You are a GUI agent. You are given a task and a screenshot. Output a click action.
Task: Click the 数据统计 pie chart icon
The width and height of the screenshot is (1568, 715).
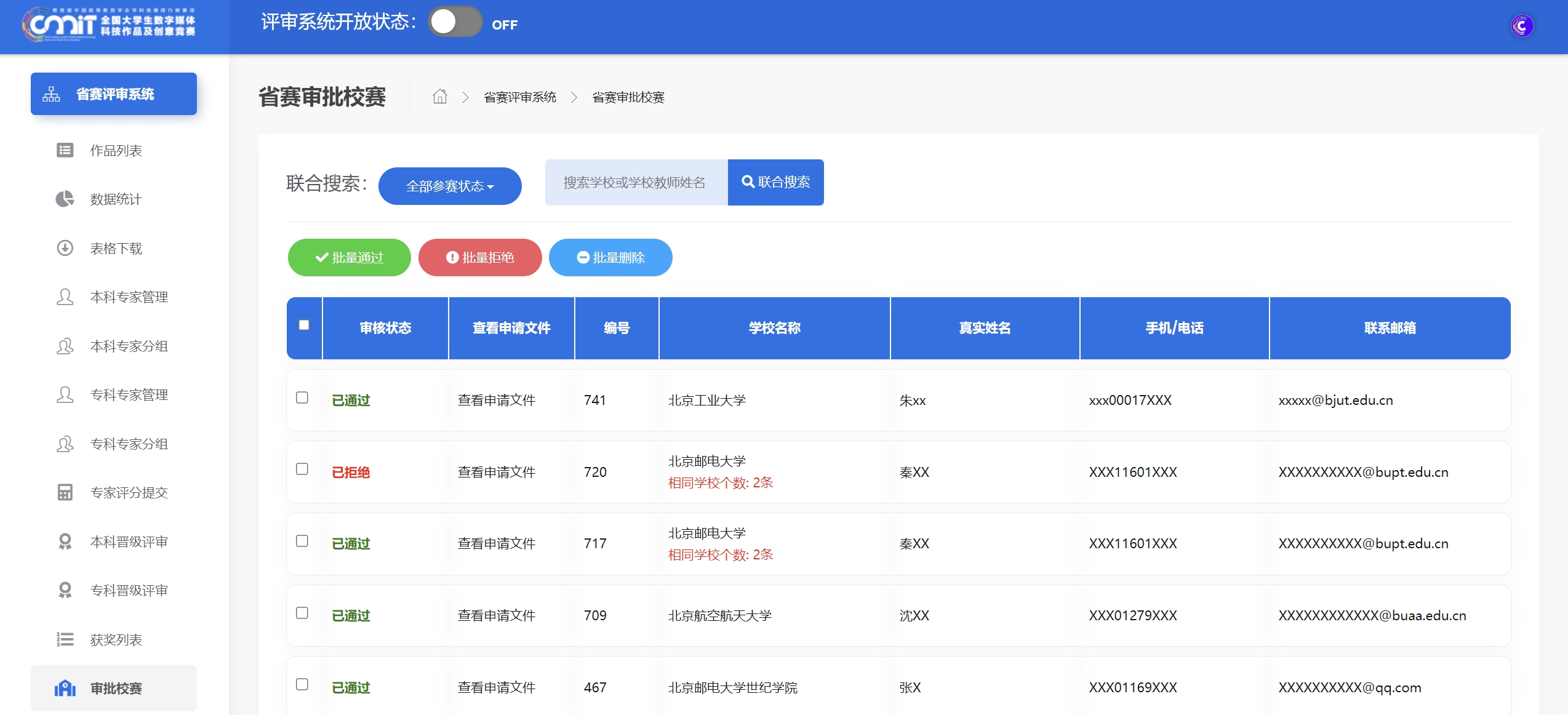[65, 199]
